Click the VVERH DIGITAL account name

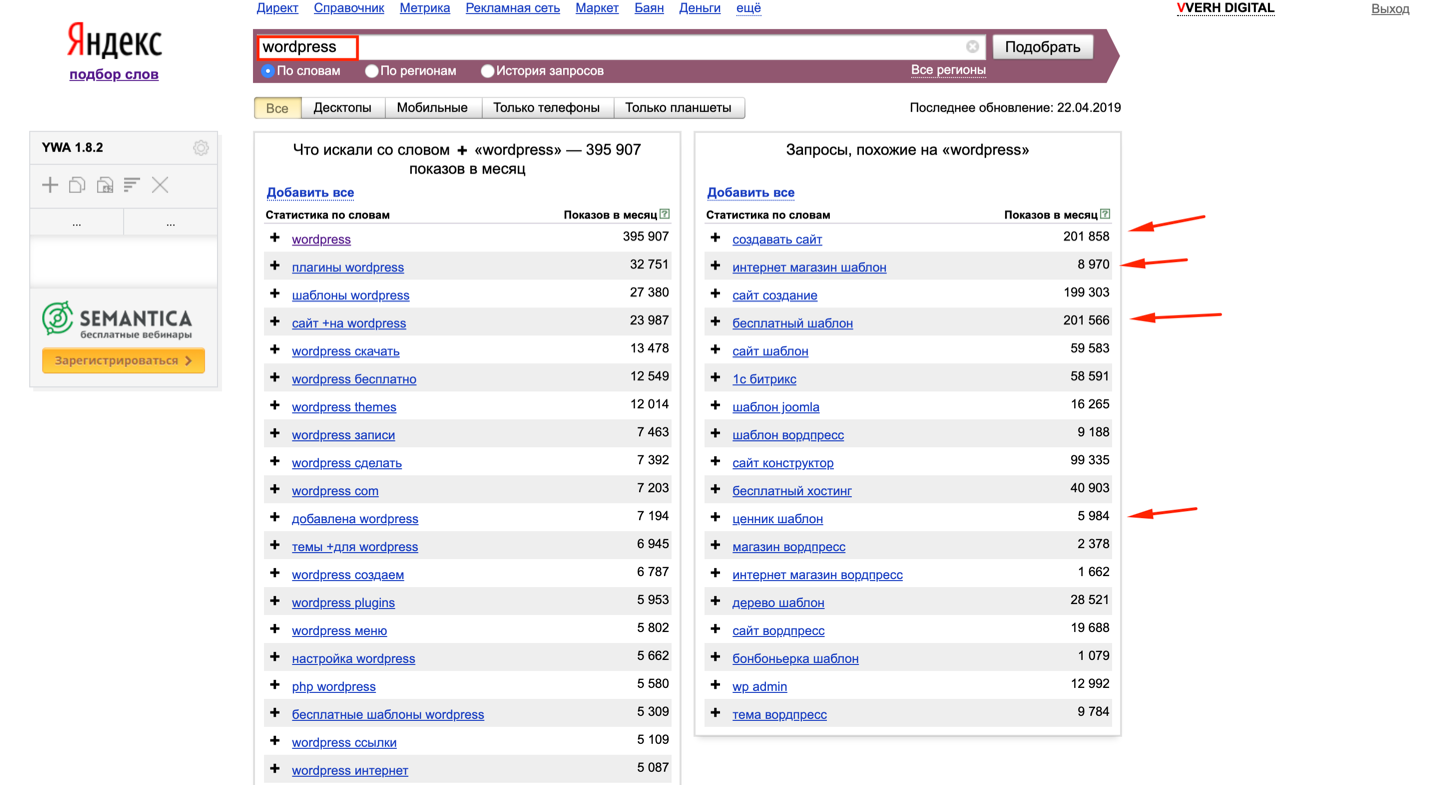tap(1226, 8)
